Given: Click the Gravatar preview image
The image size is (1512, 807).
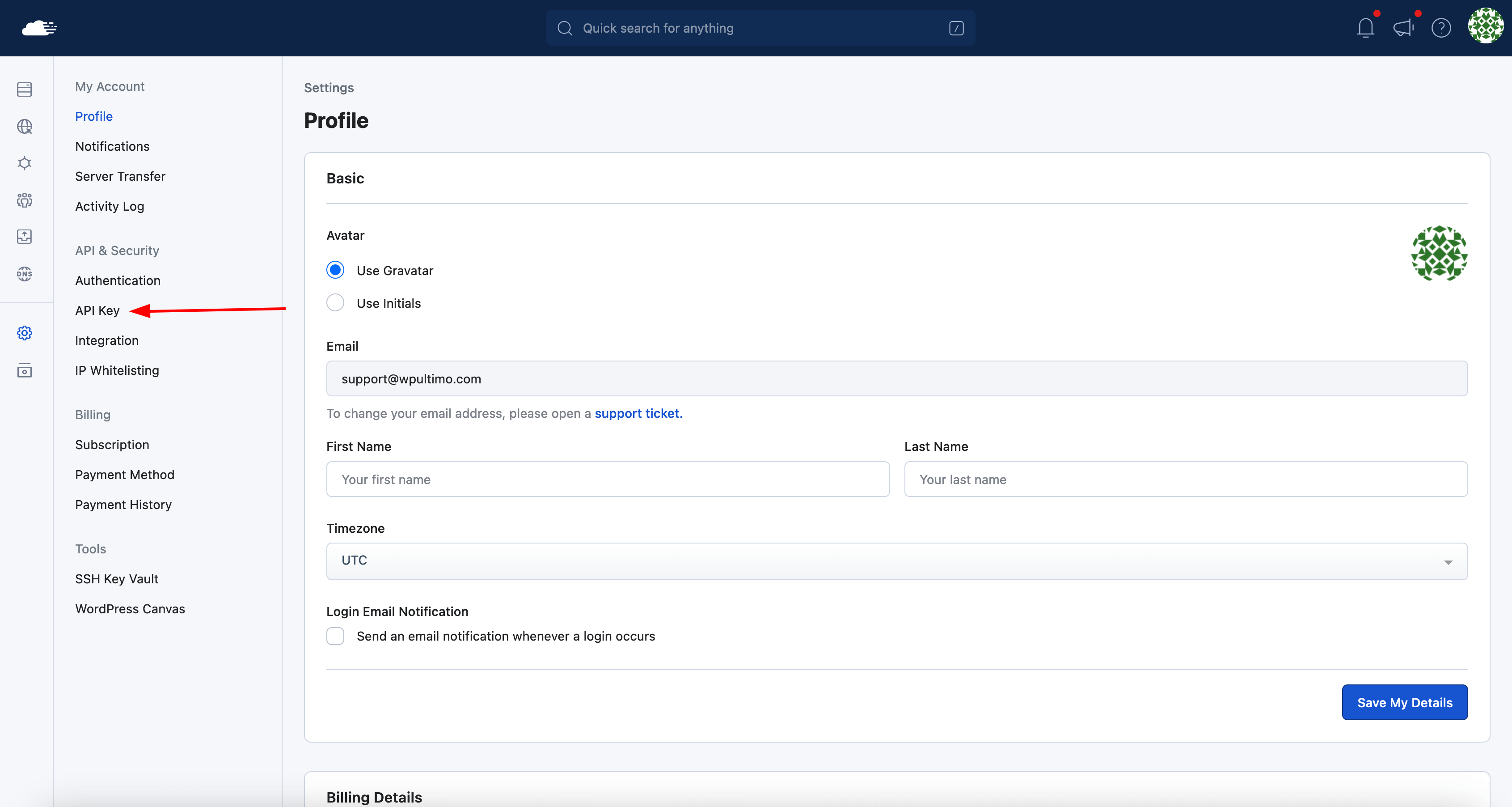Looking at the screenshot, I should [1439, 253].
